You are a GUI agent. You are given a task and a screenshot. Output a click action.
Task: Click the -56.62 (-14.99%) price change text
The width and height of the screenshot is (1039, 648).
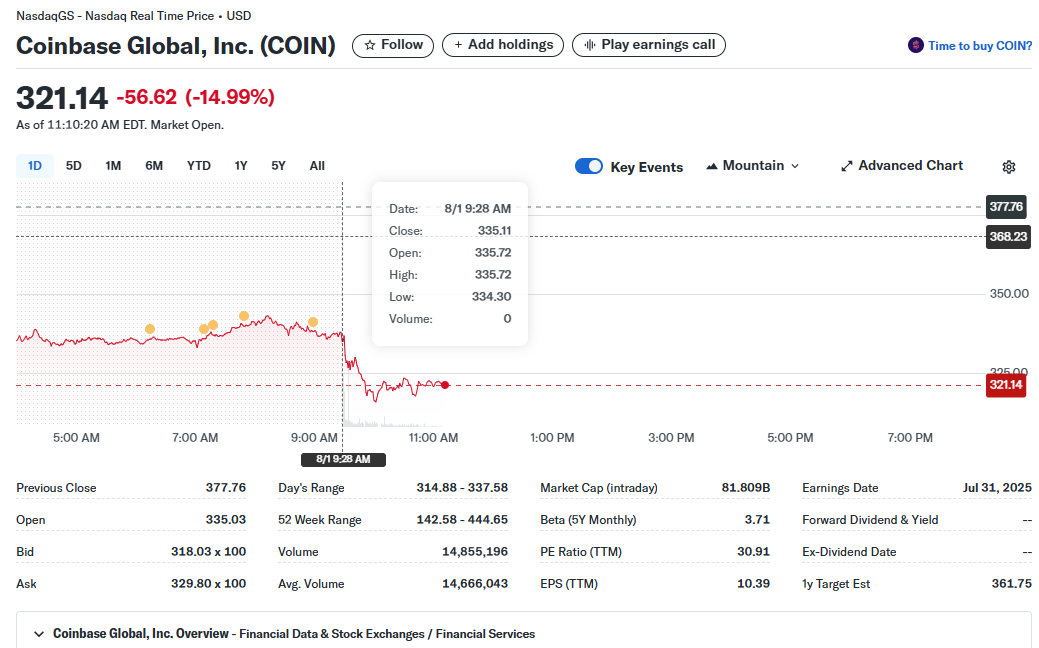[195, 97]
